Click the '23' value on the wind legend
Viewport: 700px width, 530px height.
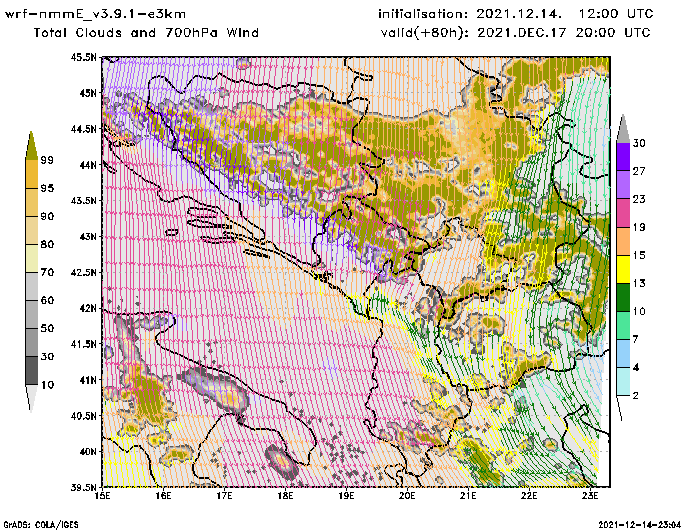(639, 199)
